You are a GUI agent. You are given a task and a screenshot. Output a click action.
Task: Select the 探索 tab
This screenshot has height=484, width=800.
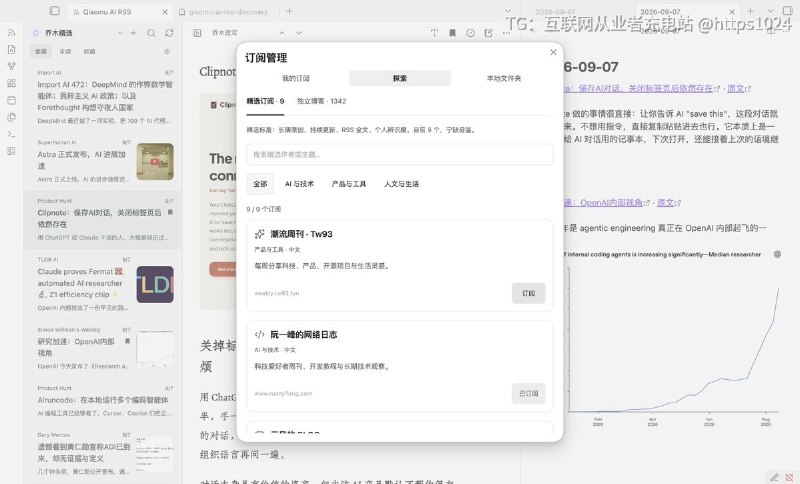(400, 78)
